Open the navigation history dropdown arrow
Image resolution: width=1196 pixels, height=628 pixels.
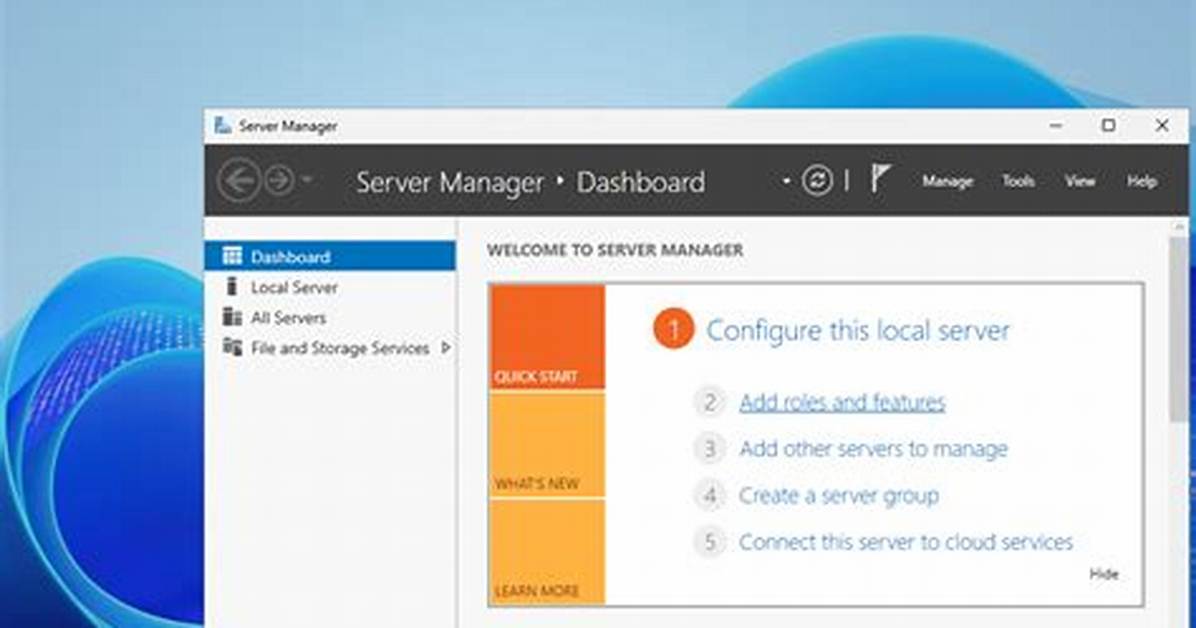point(307,180)
